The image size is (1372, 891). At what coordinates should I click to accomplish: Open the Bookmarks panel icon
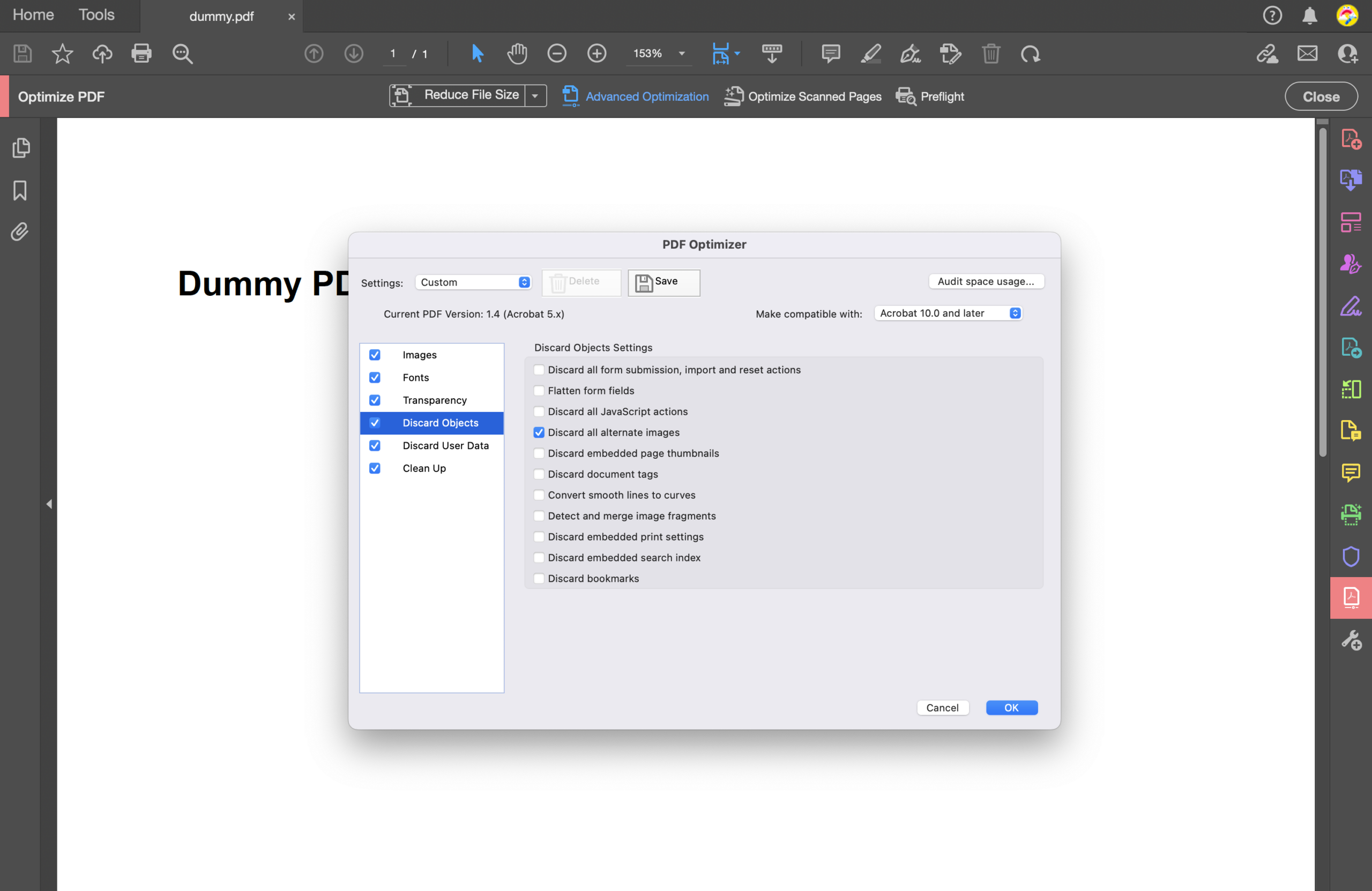pos(20,190)
